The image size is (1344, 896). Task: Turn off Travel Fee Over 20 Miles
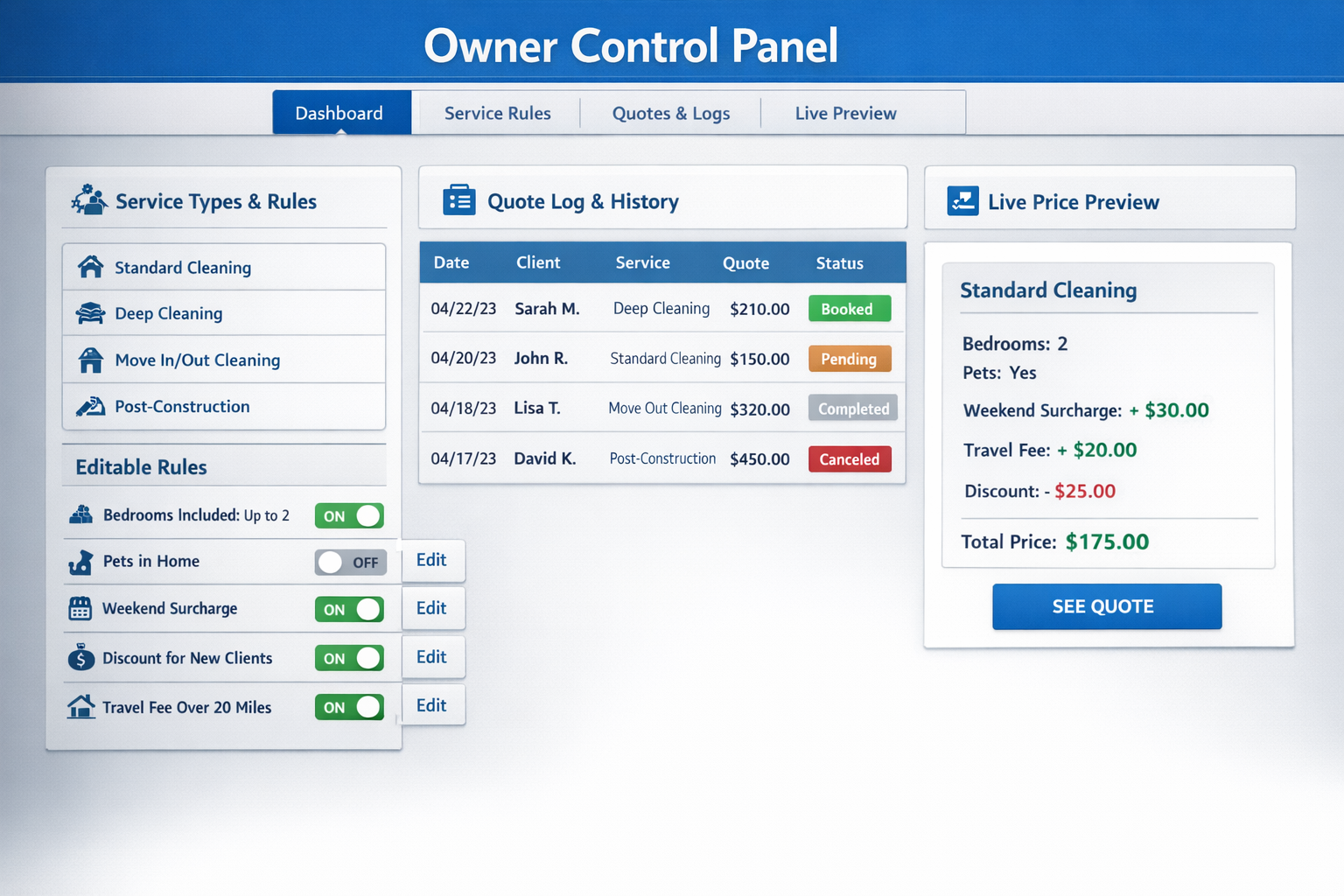pyautogui.click(x=349, y=706)
